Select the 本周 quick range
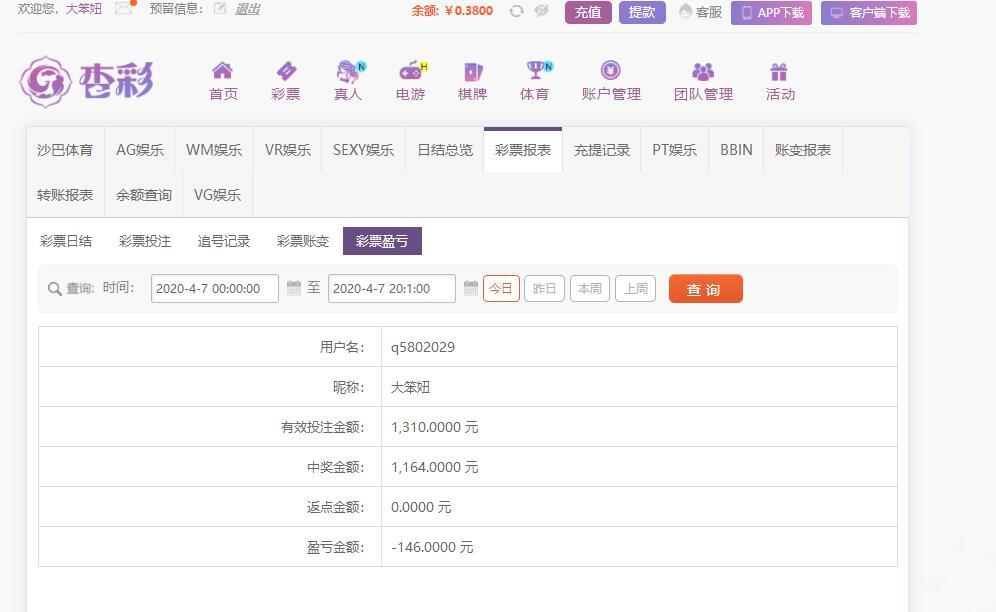This screenshot has height=612, width=996. click(x=589, y=288)
